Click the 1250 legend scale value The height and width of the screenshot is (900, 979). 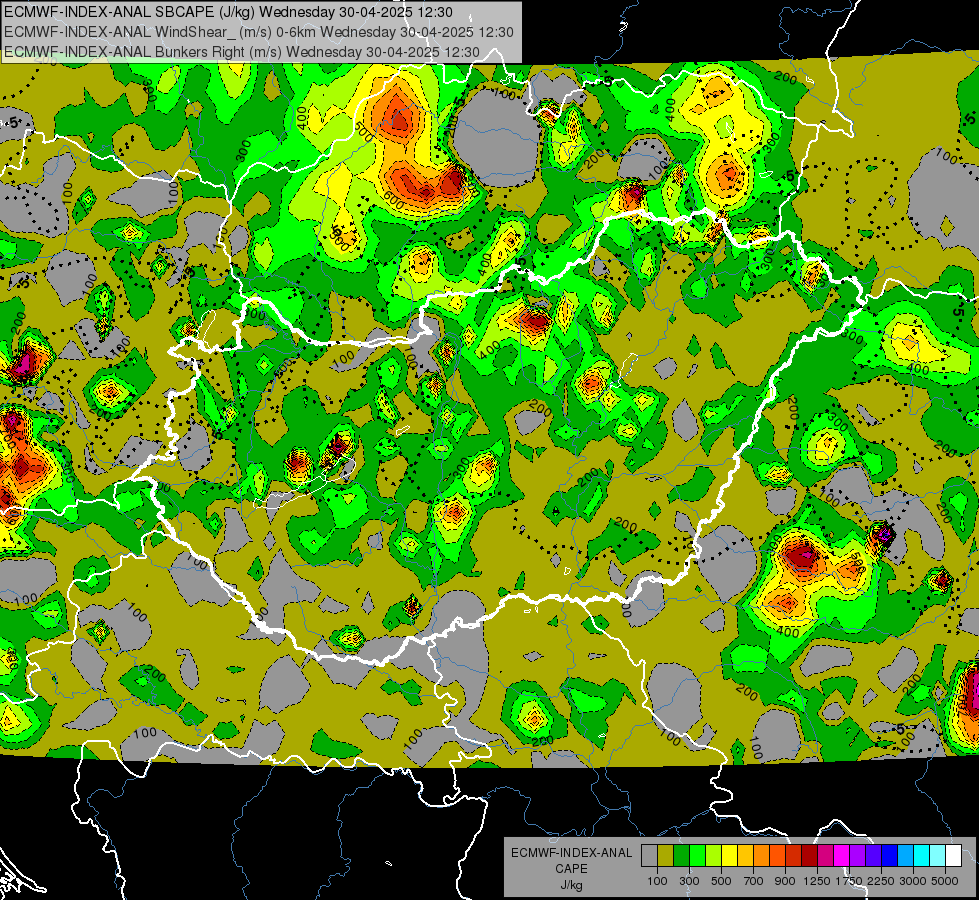(x=817, y=881)
